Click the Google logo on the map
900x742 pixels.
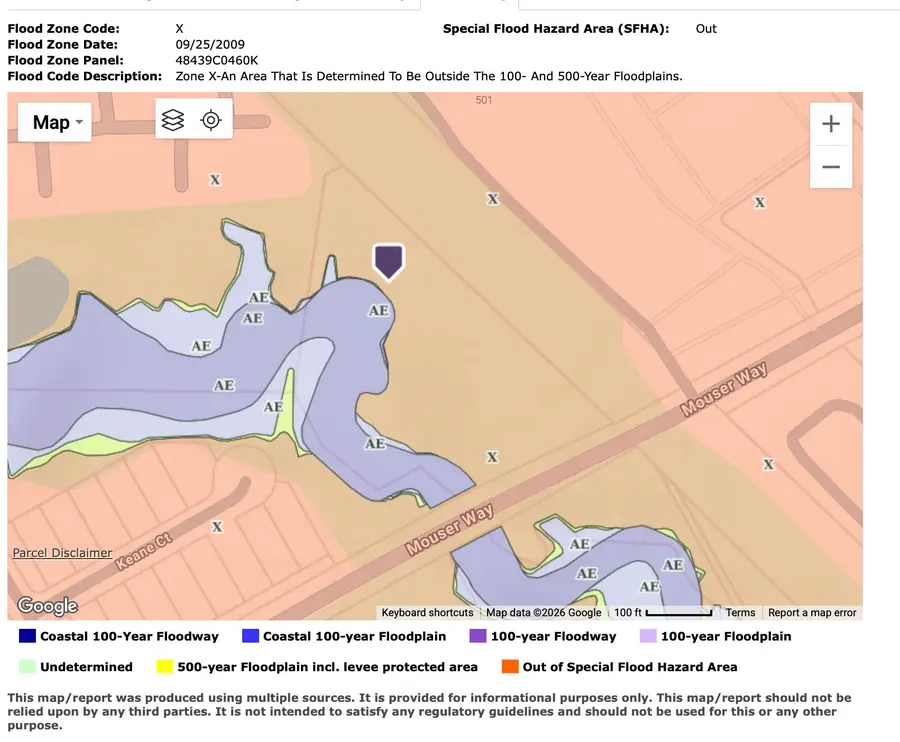tap(47, 606)
